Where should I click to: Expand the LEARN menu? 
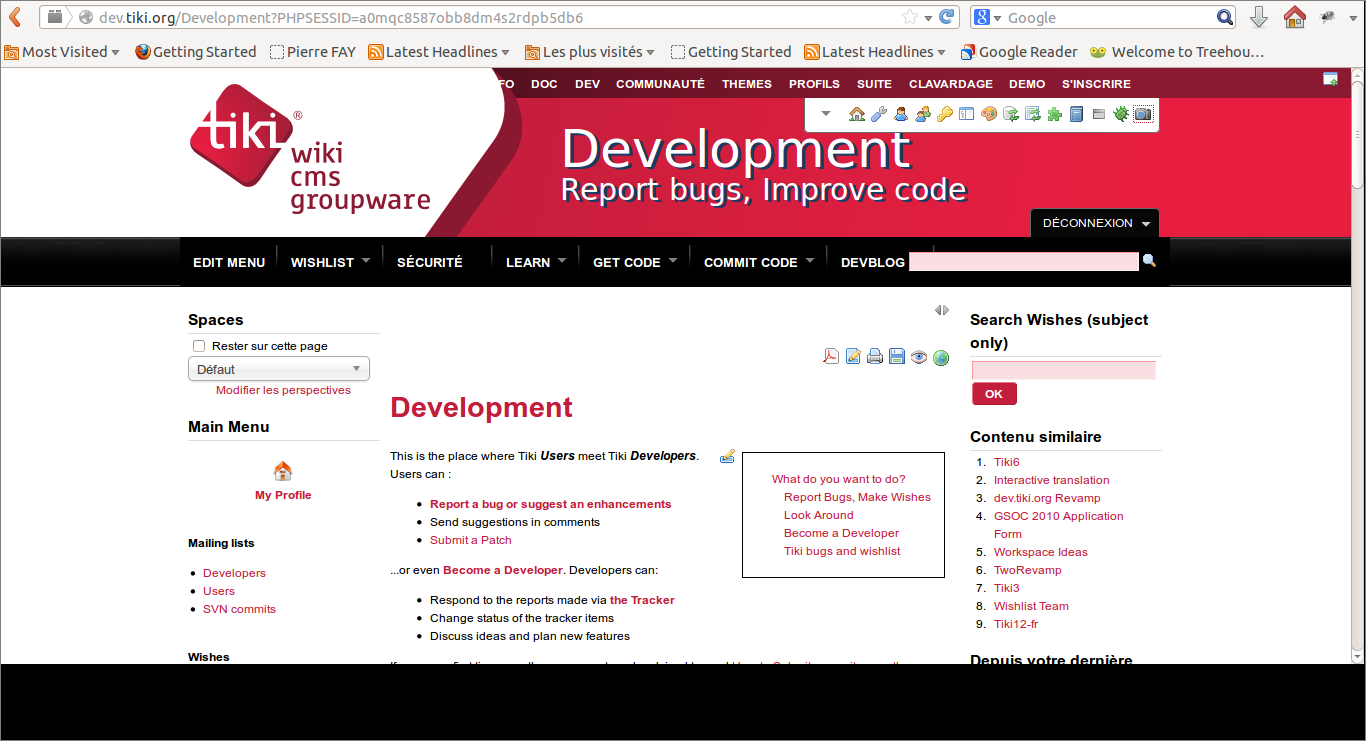[x=562, y=260]
